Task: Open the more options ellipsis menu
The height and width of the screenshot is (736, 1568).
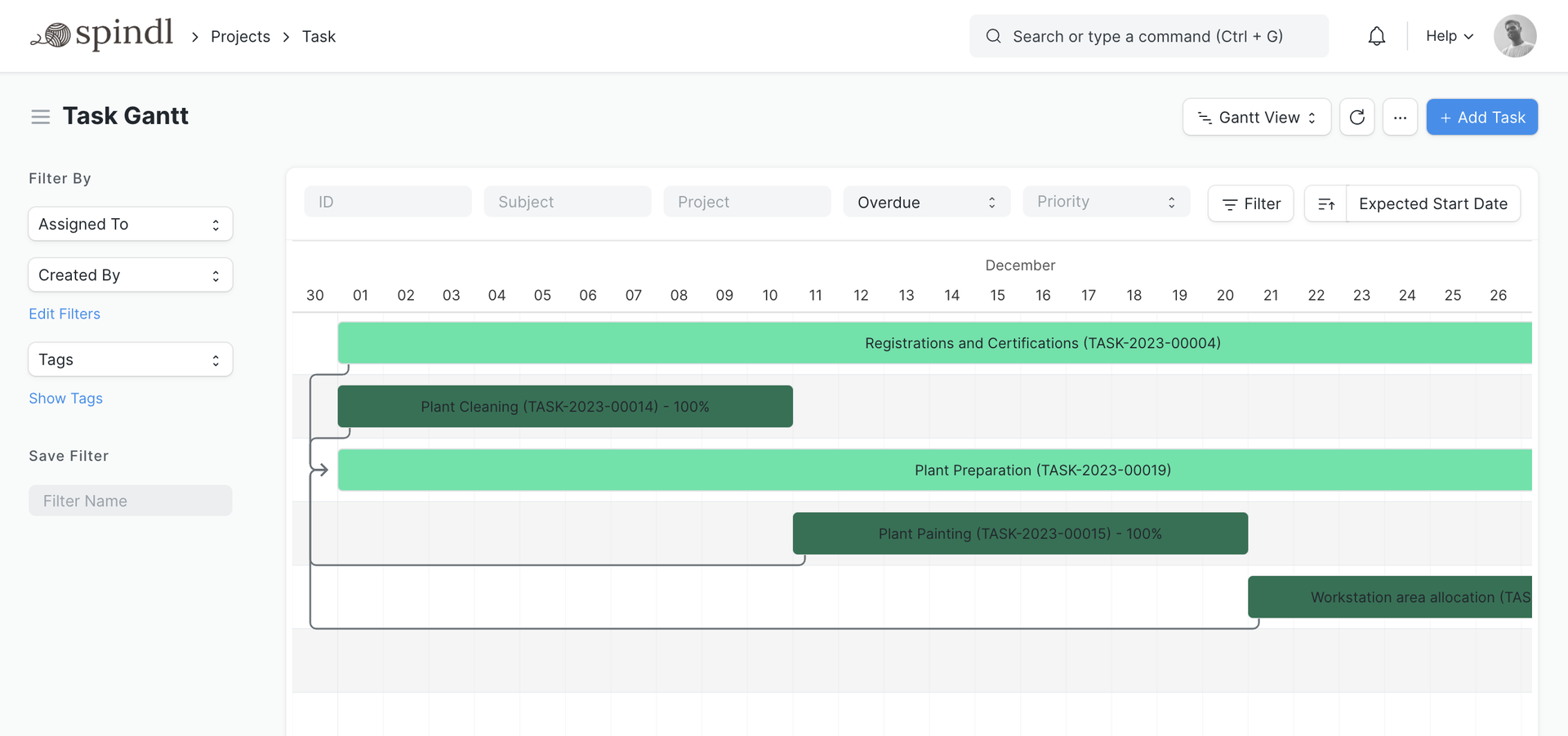Action: tap(1400, 117)
